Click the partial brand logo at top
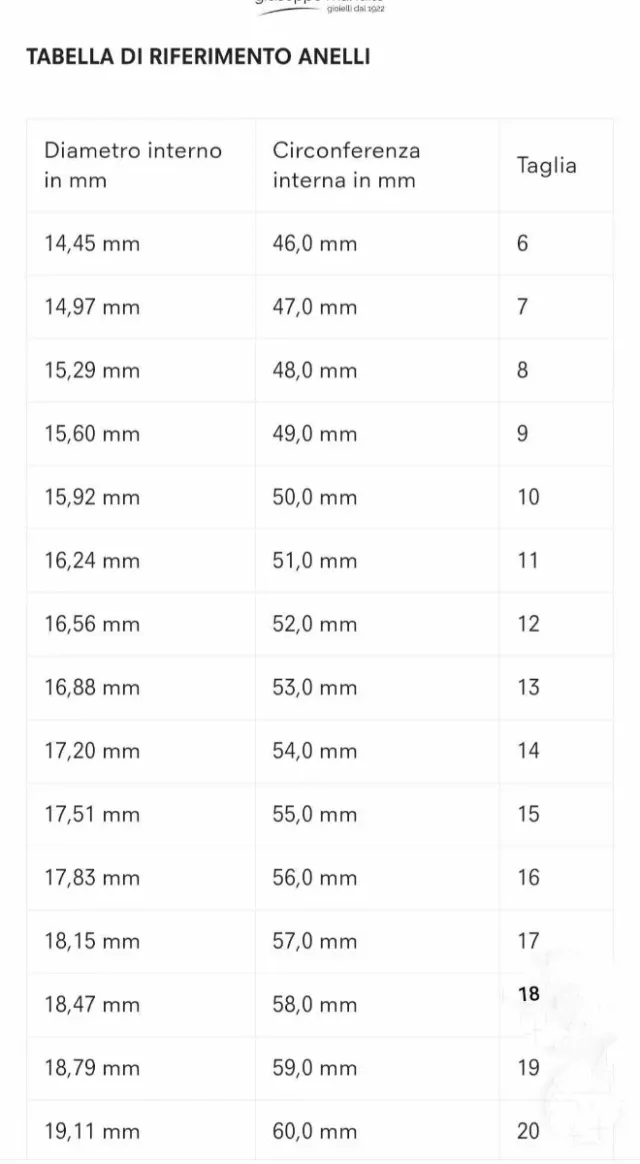The width and height of the screenshot is (640, 1164). point(320,6)
